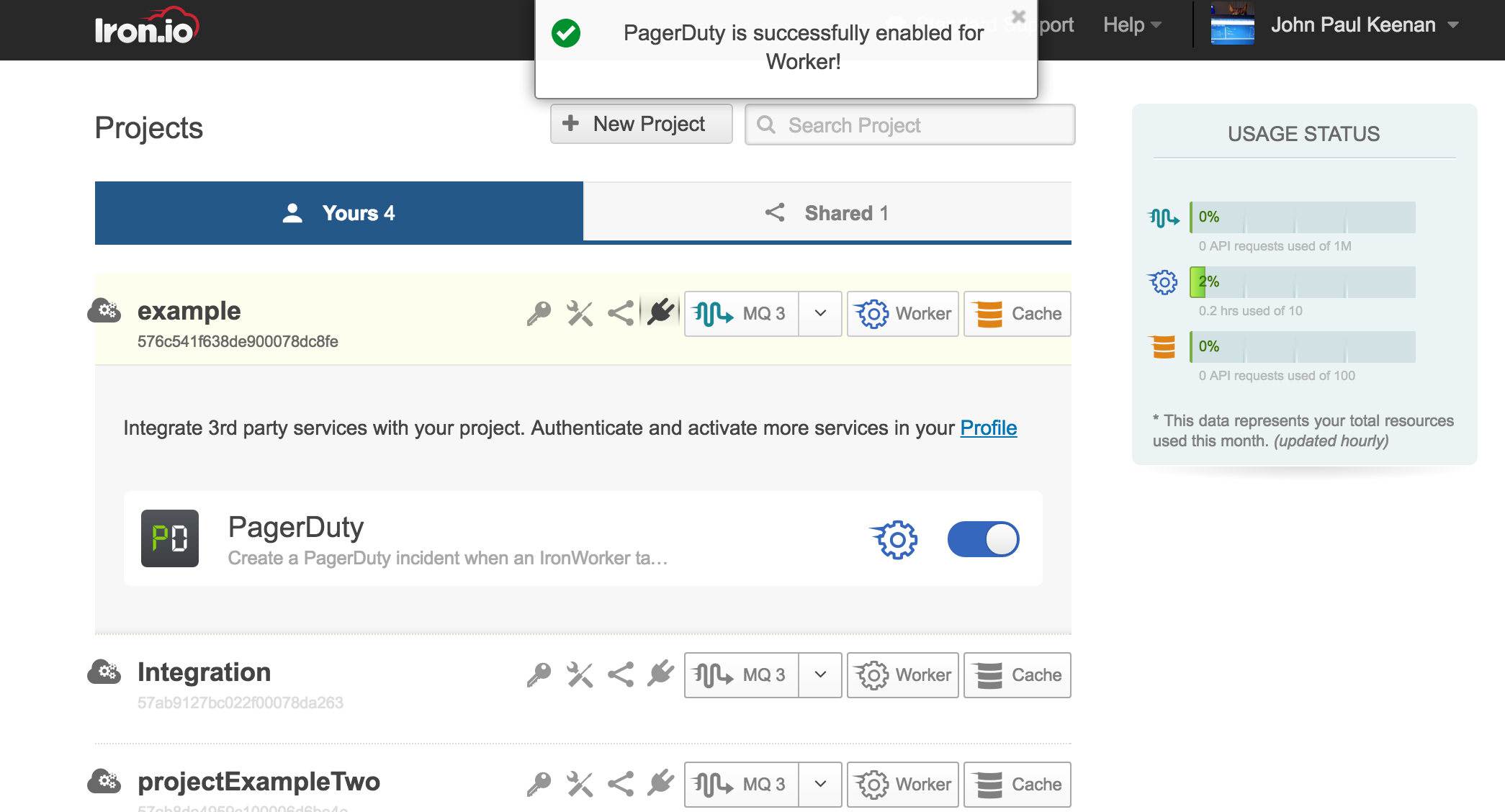Disable the PagerDuty integration toggle

[983, 539]
